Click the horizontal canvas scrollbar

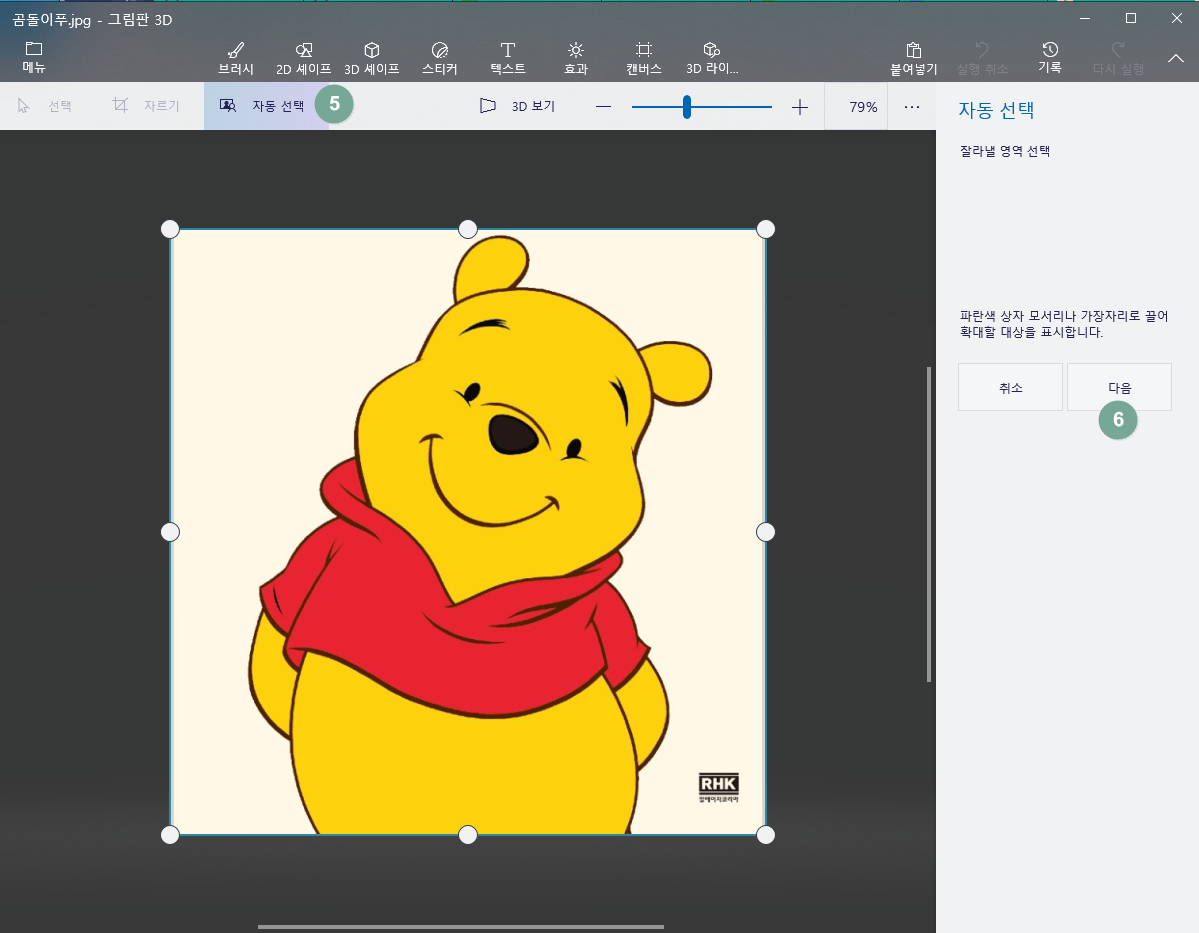tap(460, 927)
